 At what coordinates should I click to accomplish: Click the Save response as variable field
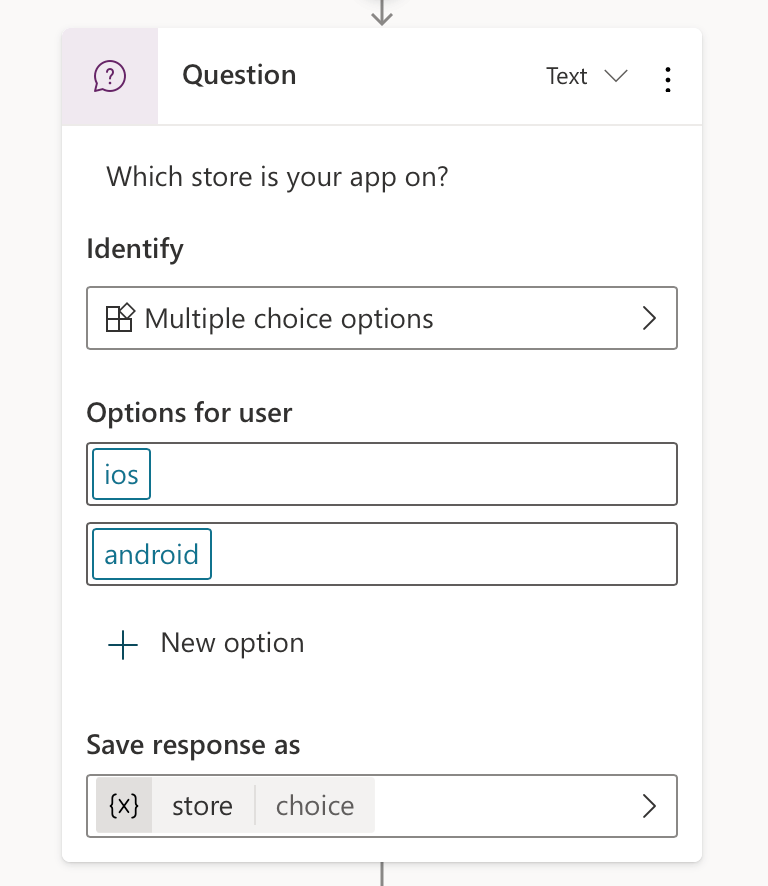[x=500, y=806]
